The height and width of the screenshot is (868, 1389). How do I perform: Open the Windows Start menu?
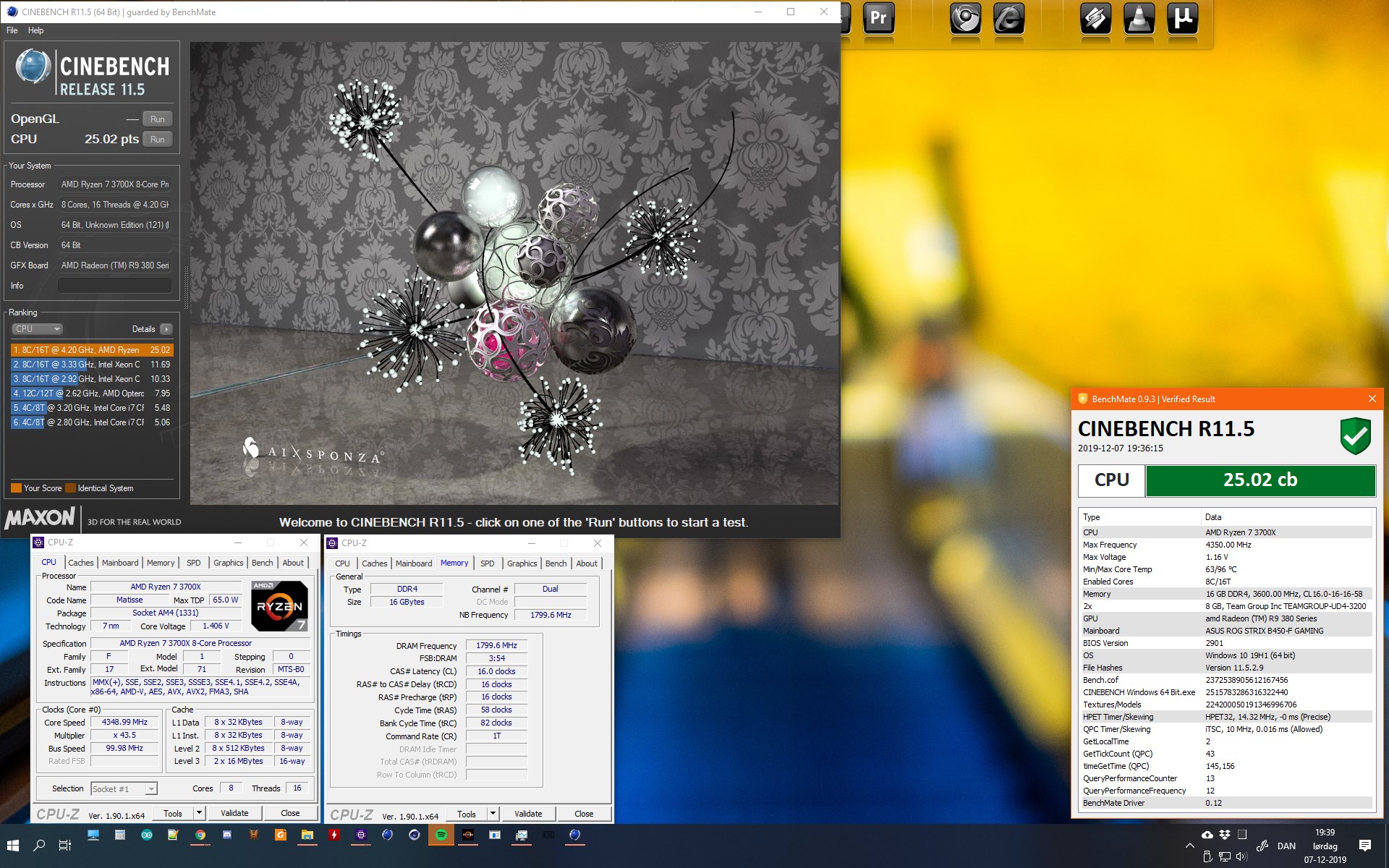tap(12, 845)
